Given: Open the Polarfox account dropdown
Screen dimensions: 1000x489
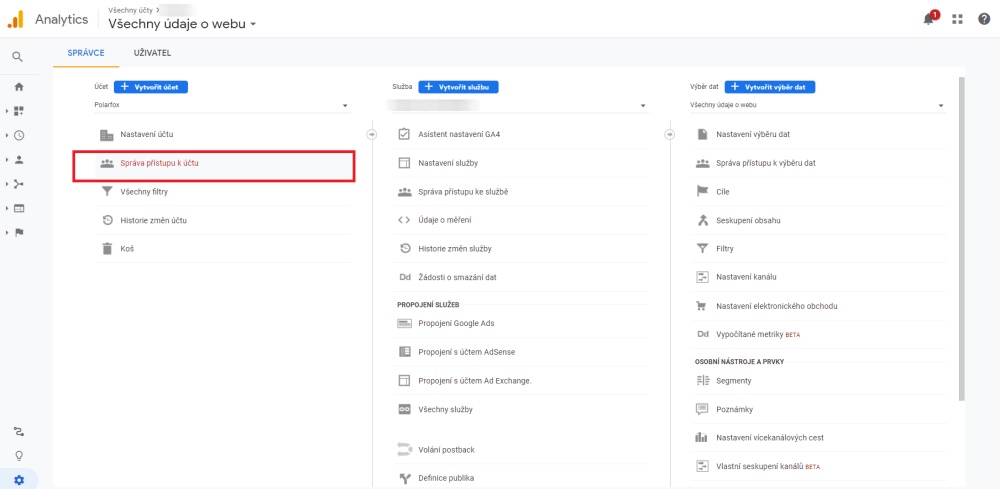Looking at the screenshot, I should pos(222,105).
